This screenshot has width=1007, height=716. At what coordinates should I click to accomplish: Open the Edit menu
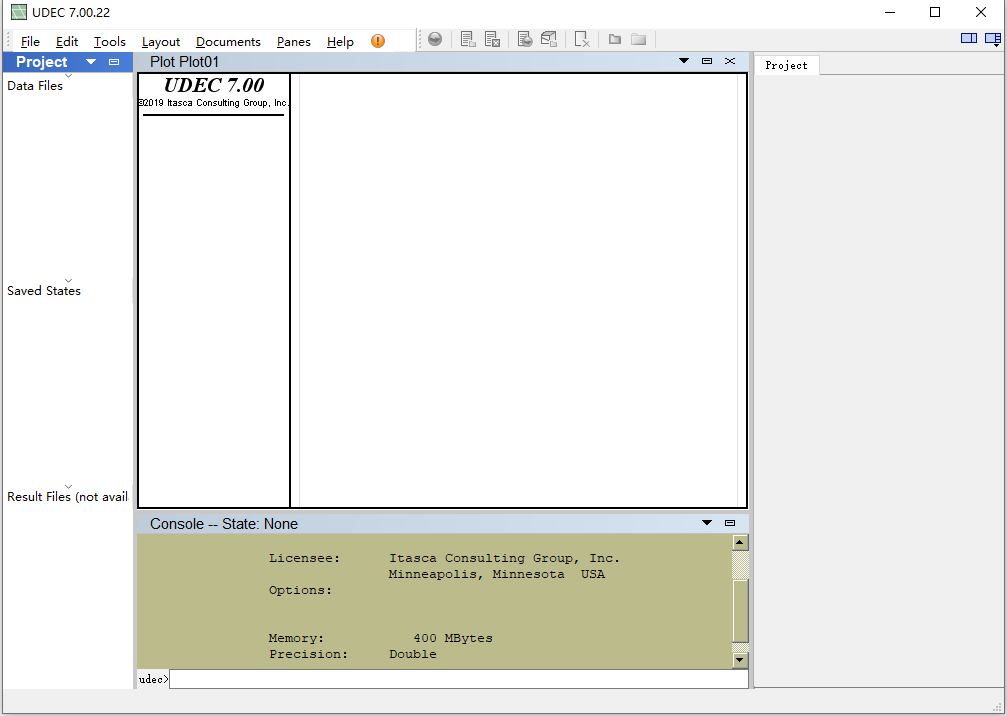coord(67,42)
